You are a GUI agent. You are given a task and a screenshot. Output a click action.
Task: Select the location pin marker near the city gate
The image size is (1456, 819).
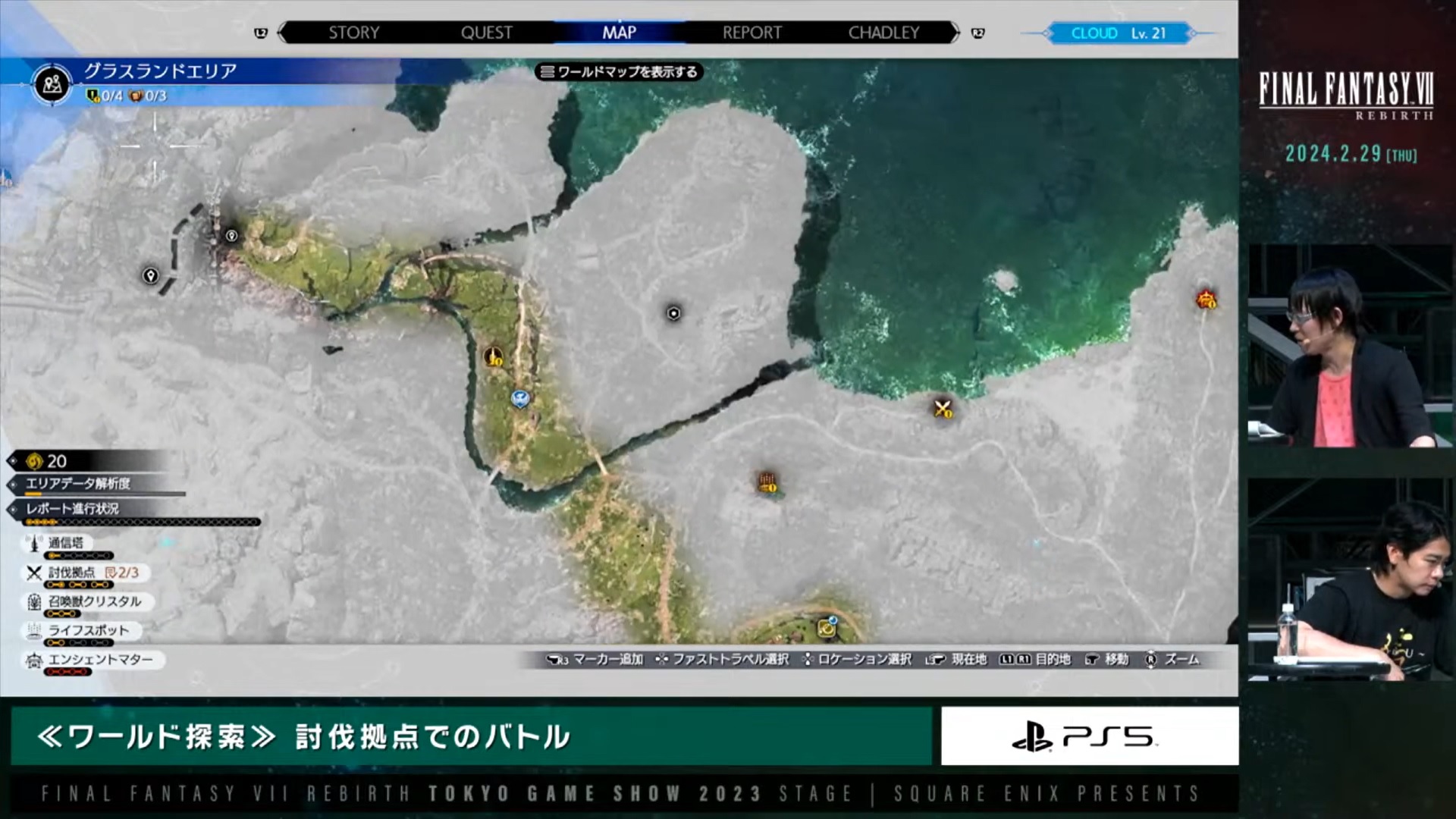[231, 236]
